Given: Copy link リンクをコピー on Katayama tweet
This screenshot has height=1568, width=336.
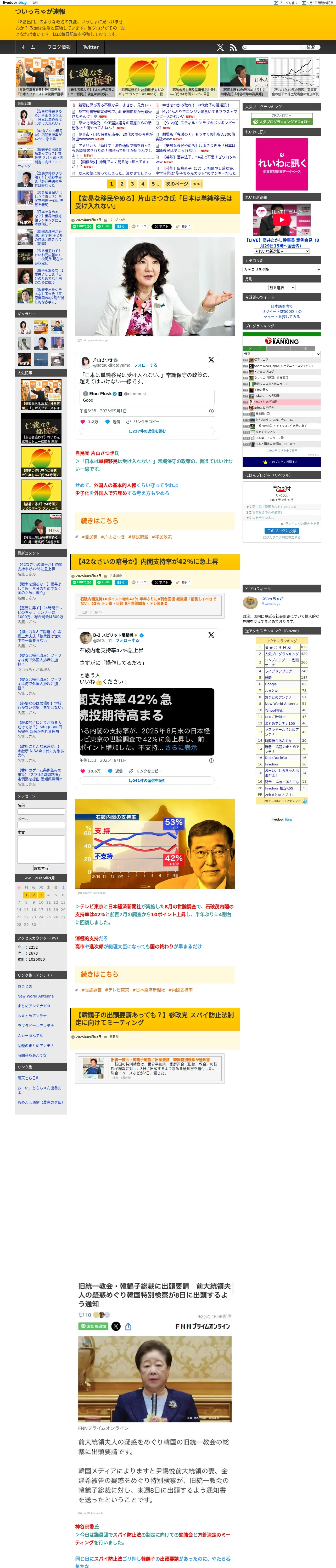Looking at the screenshot, I should pyautogui.click(x=143, y=421).
